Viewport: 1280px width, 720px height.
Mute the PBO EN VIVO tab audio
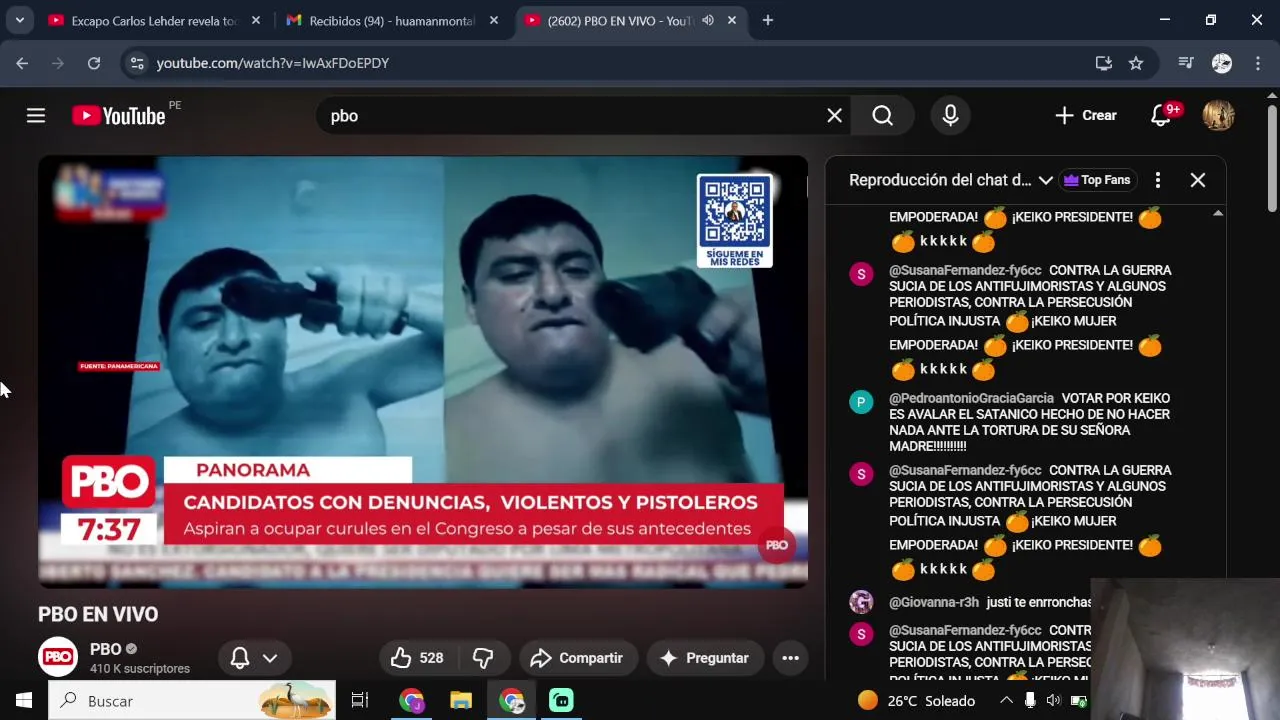[x=708, y=20]
